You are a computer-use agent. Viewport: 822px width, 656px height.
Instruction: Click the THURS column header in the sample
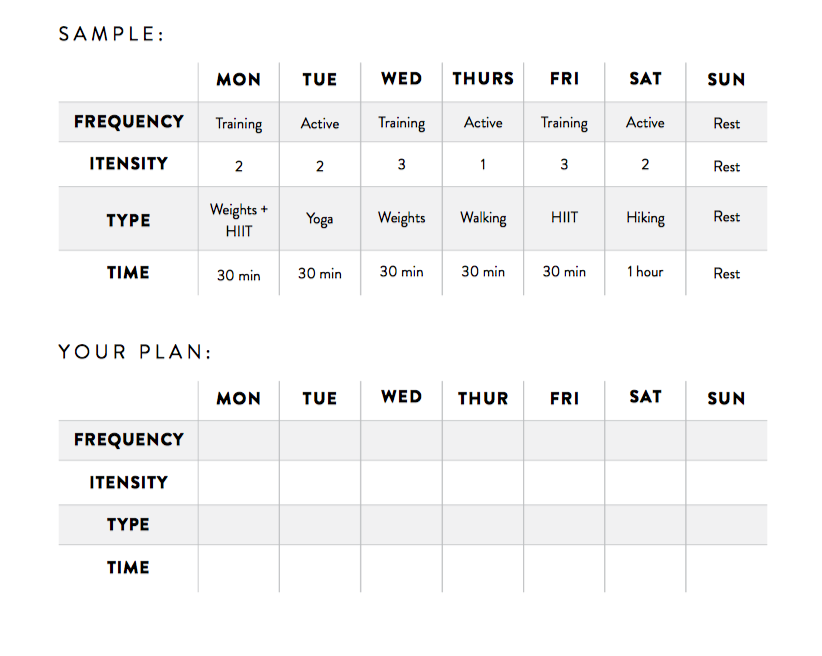pos(483,79)
